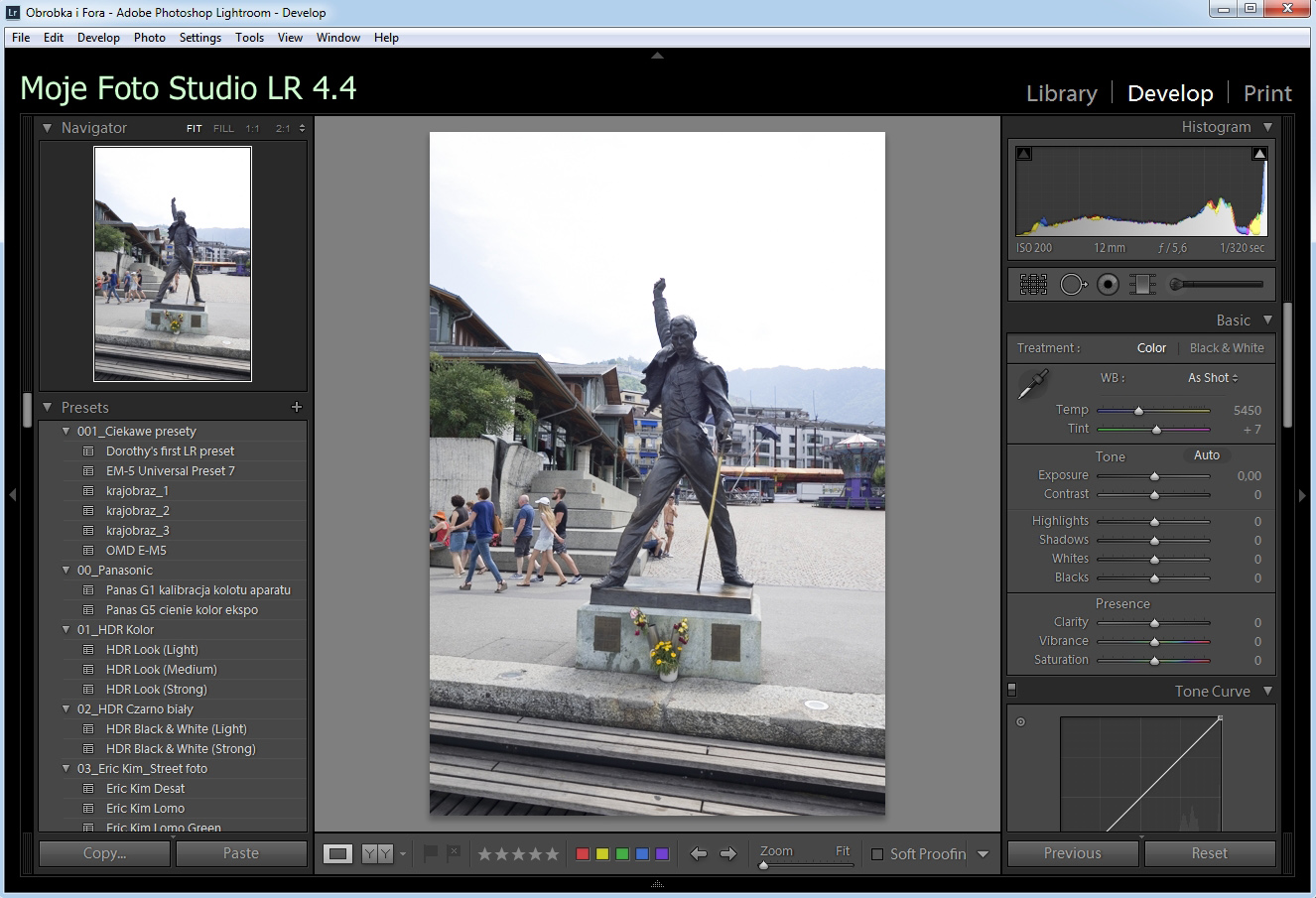Open the Settings menu
1316x898 pixels.
(199, 38)
